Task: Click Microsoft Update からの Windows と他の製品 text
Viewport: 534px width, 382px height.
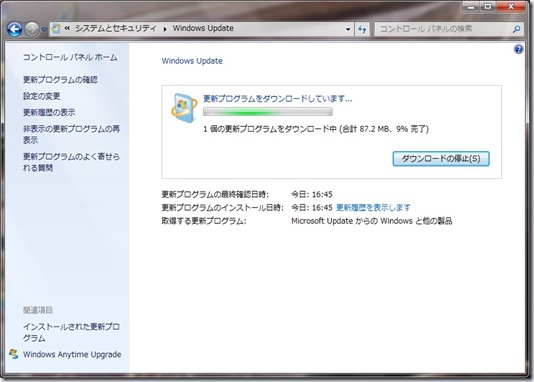Action: pyautogui.click(x=372, y=221)
